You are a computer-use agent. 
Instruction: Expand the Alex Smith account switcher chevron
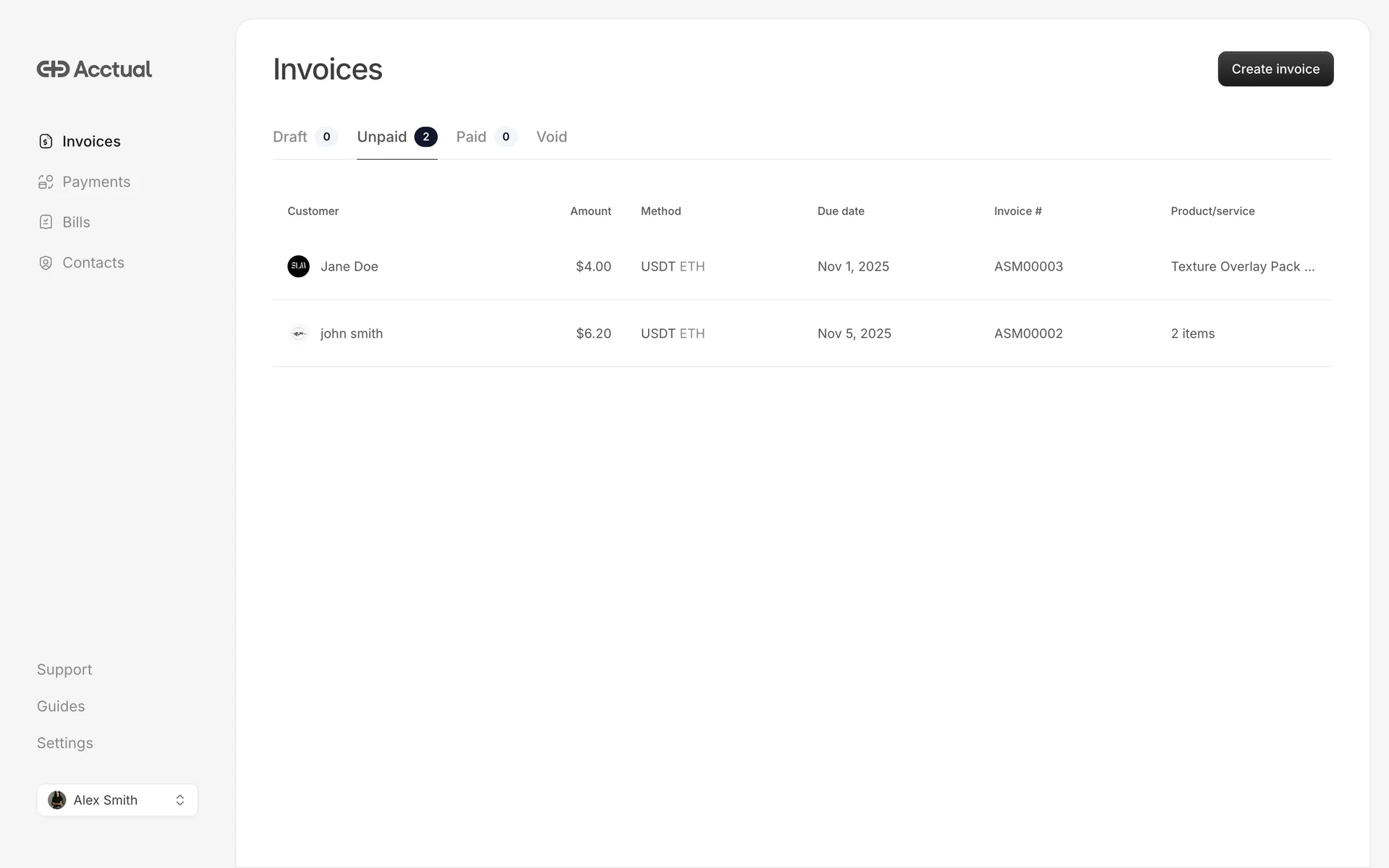coord(180,800)
